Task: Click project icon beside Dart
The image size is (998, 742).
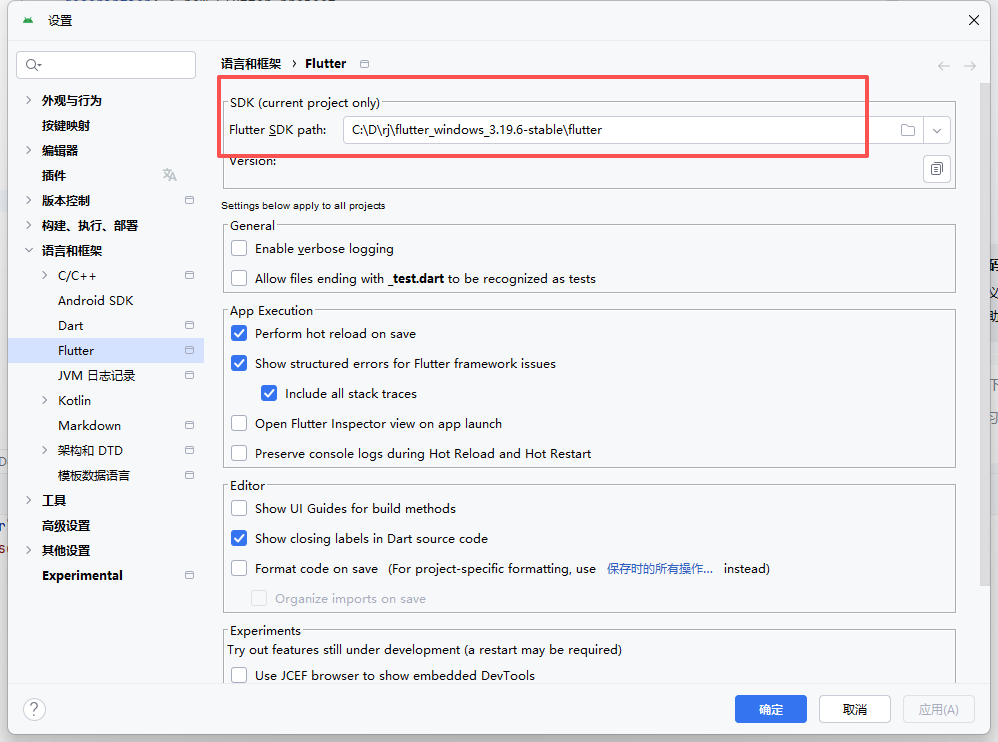Action: (x=189, y=325)
